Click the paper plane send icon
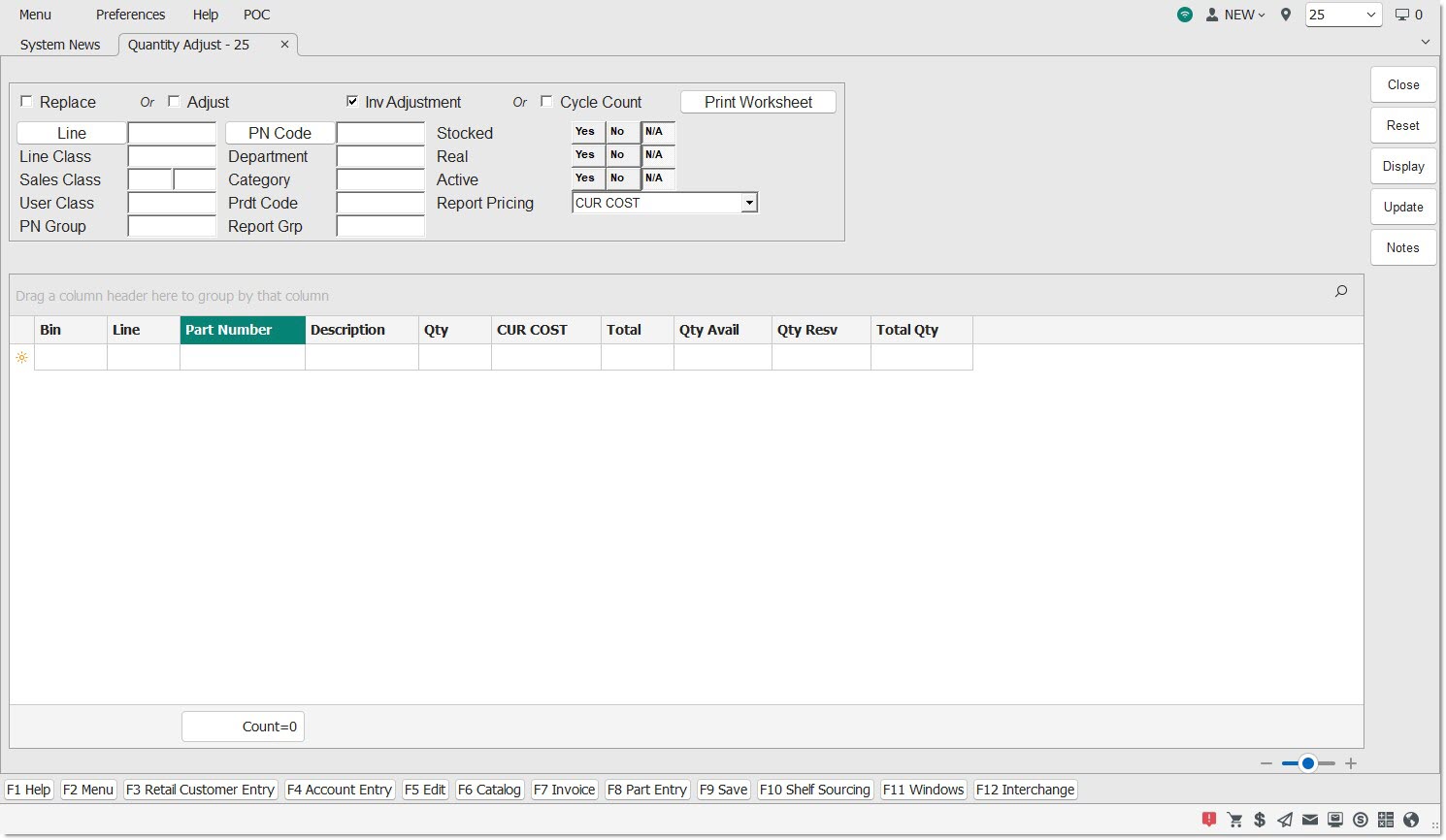The image size is (1446, 840). pos(1285,820)
